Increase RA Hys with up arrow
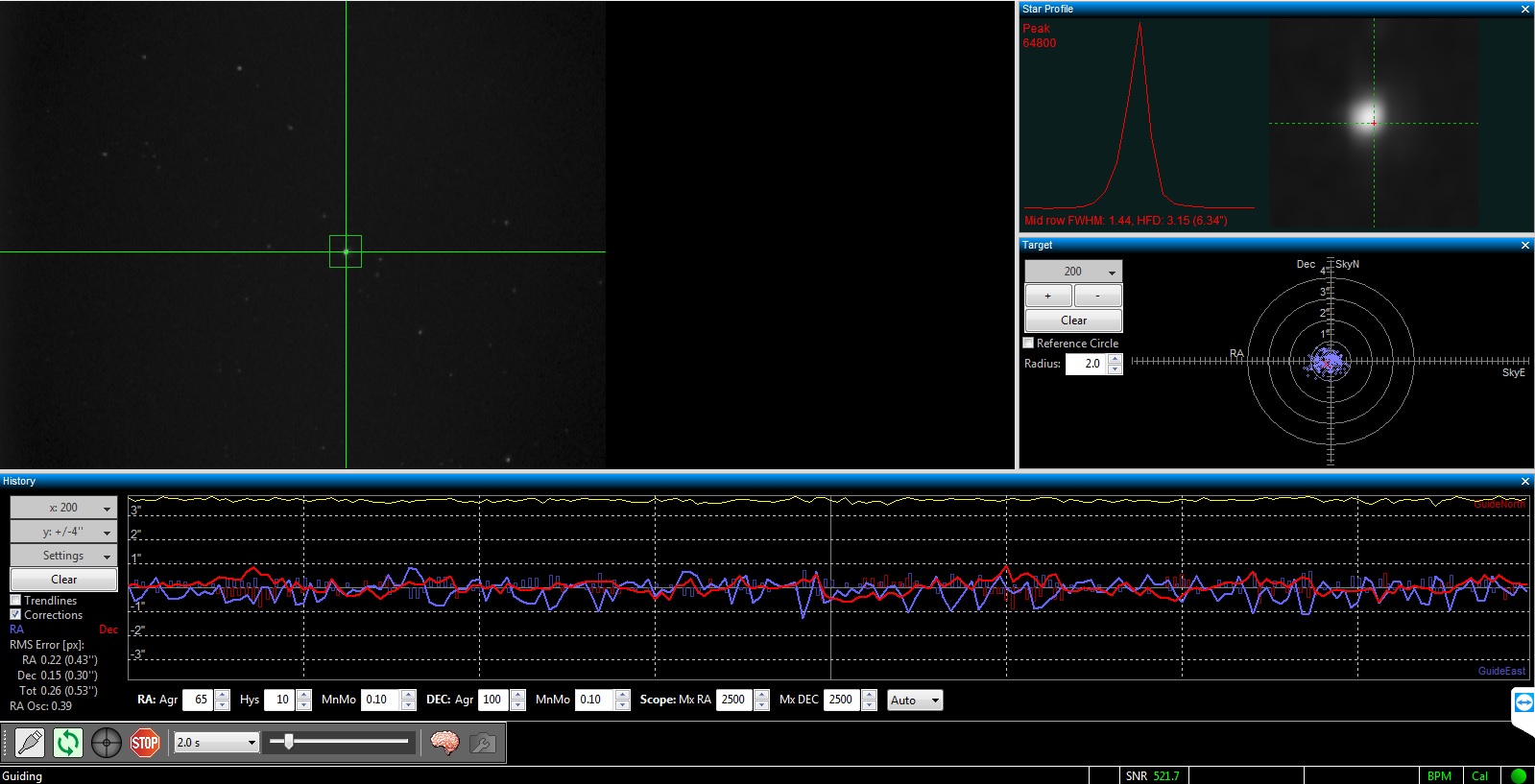Image resolution: width=1535 pixels, height=784 pixels. click(304, 695)
